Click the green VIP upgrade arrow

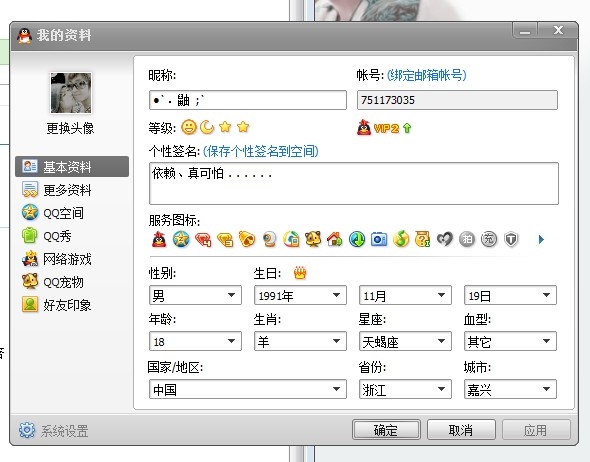point(407,128)
